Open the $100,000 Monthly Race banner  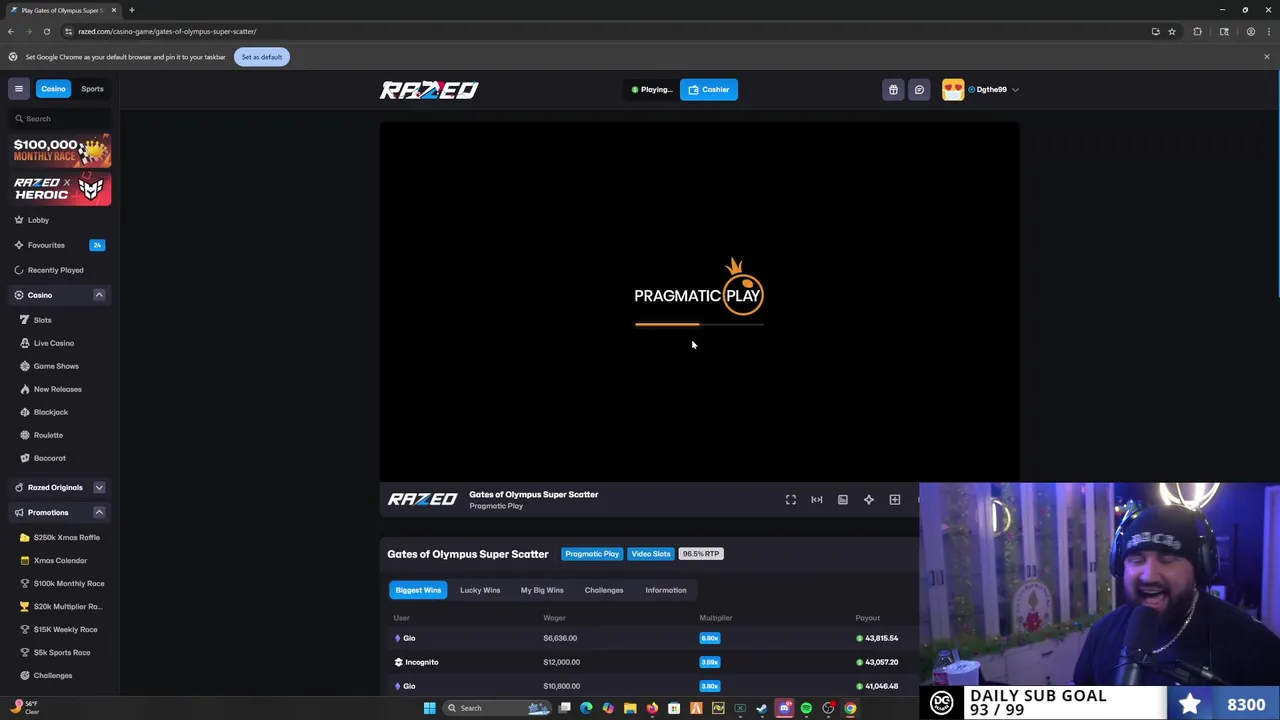(x=62, y=151)
